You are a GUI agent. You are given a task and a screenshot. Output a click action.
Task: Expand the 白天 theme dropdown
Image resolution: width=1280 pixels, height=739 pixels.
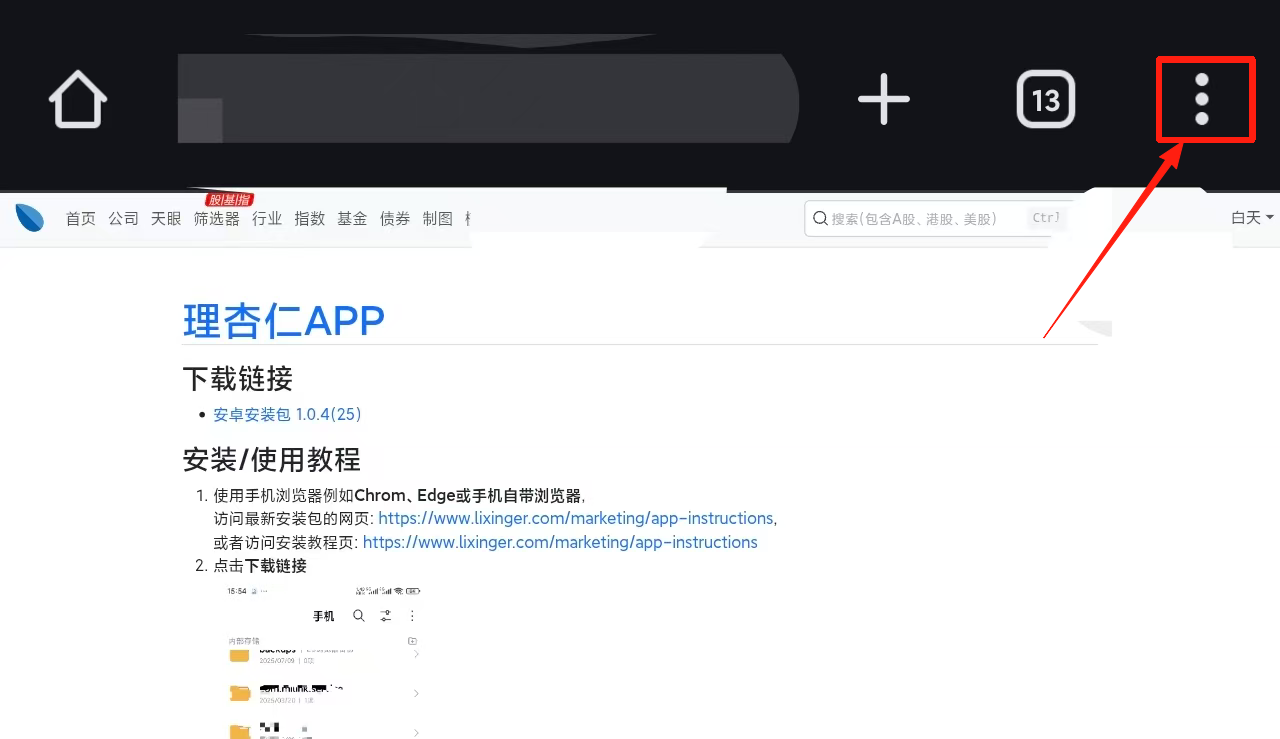(x=1251, y=218)
